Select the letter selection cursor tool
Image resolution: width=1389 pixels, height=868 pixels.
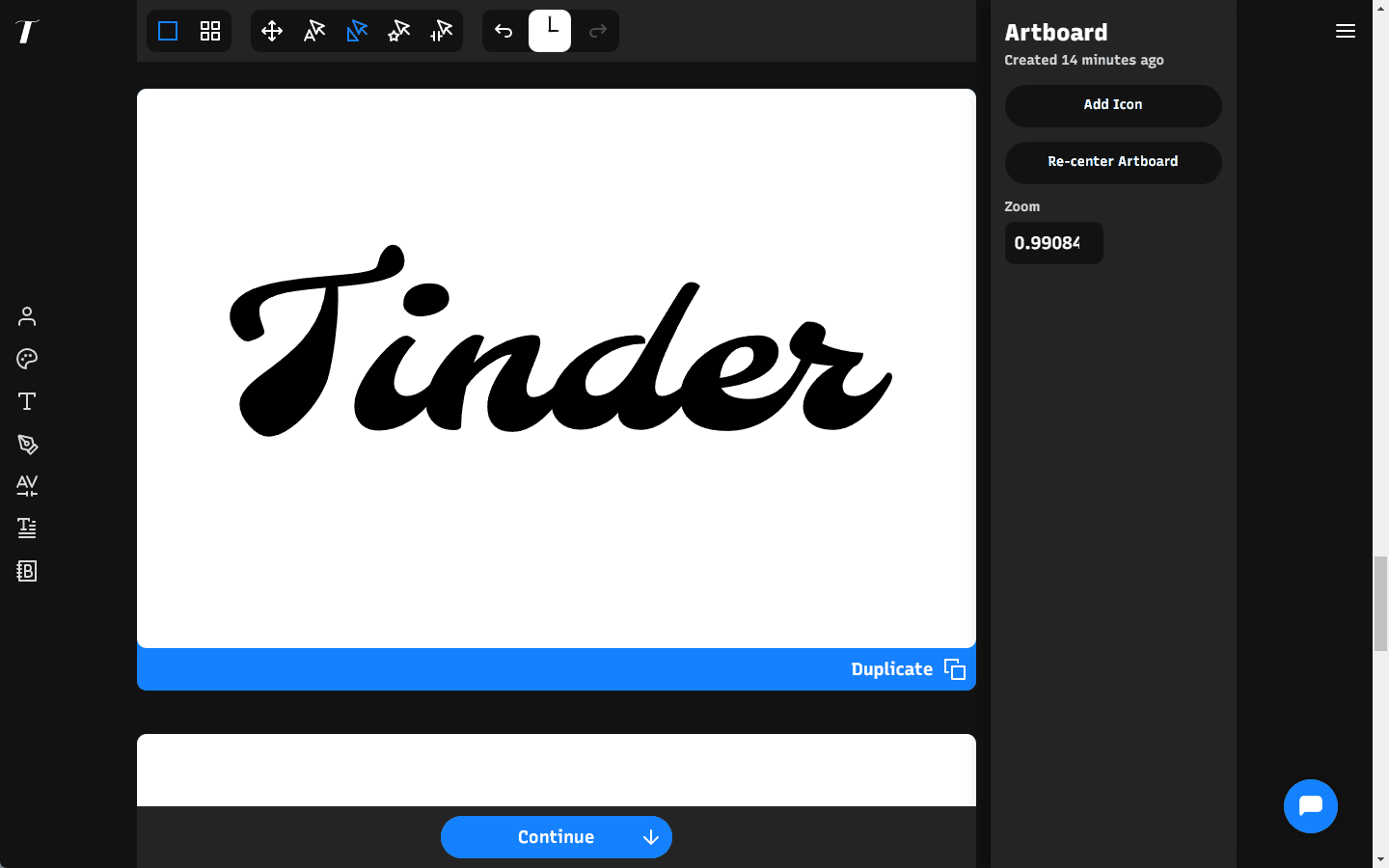click(313, 31)
